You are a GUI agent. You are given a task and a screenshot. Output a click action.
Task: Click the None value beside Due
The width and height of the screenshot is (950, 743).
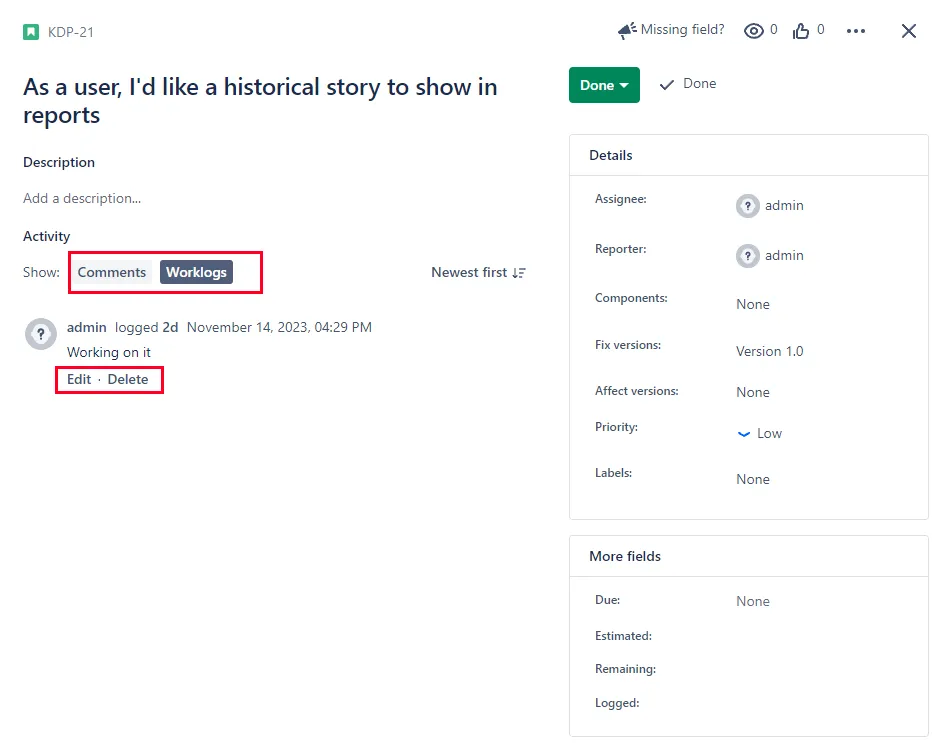[753, 601]
